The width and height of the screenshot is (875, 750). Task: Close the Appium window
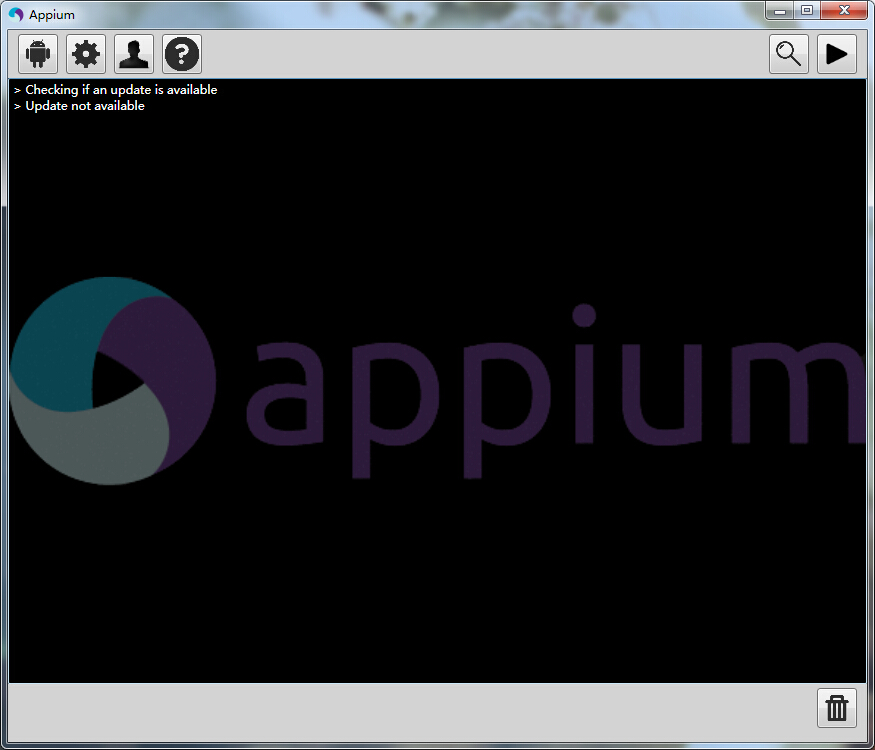tap(844, 11)
